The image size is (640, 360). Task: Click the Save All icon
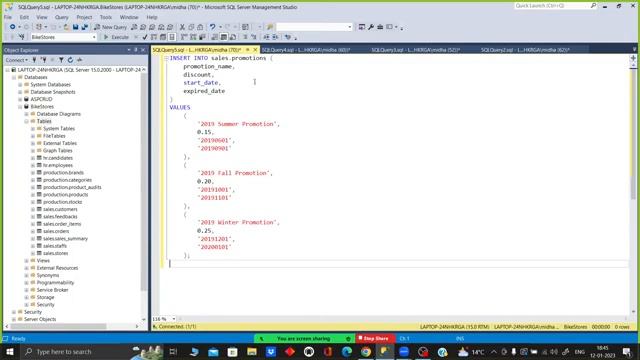pos(84,27)
